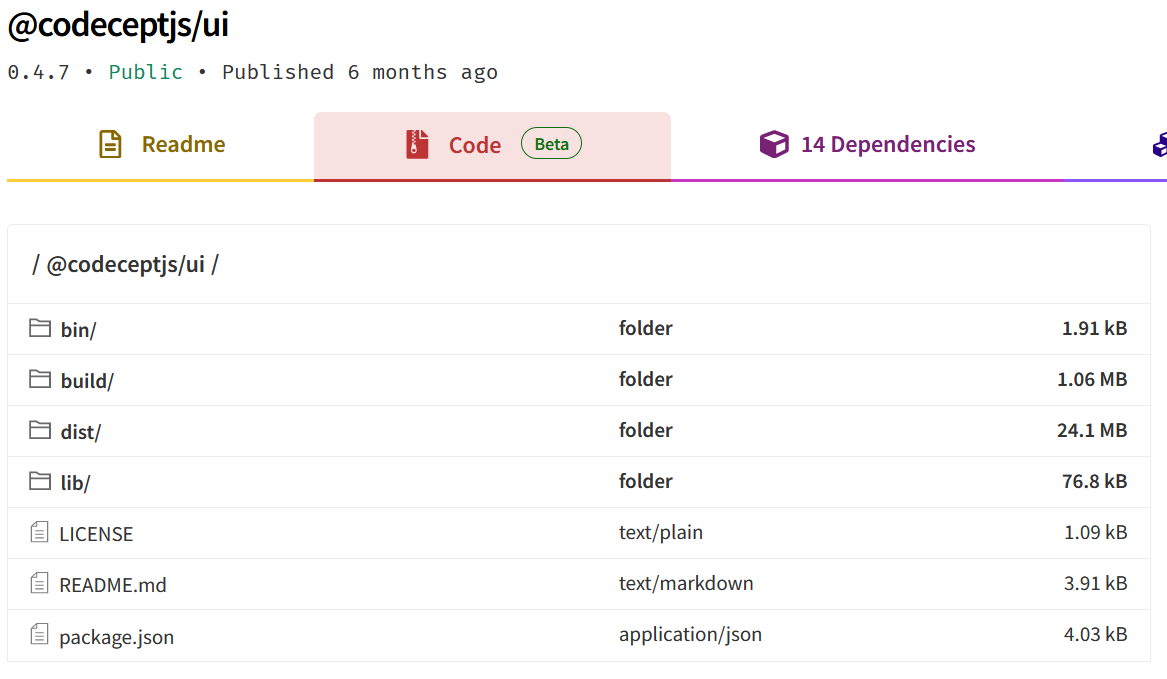Click the 76.8 kB size of lib/

[x=1094, y=481]
